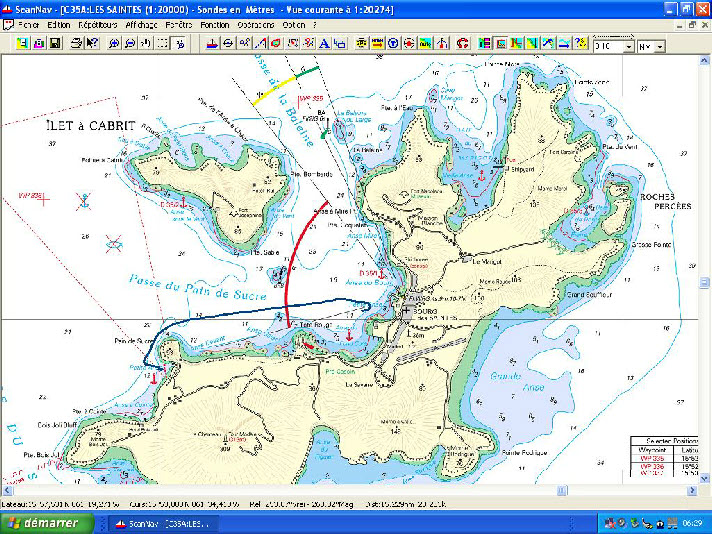
Task: Click the red circular refresh icon
Action: coord(462,44)
